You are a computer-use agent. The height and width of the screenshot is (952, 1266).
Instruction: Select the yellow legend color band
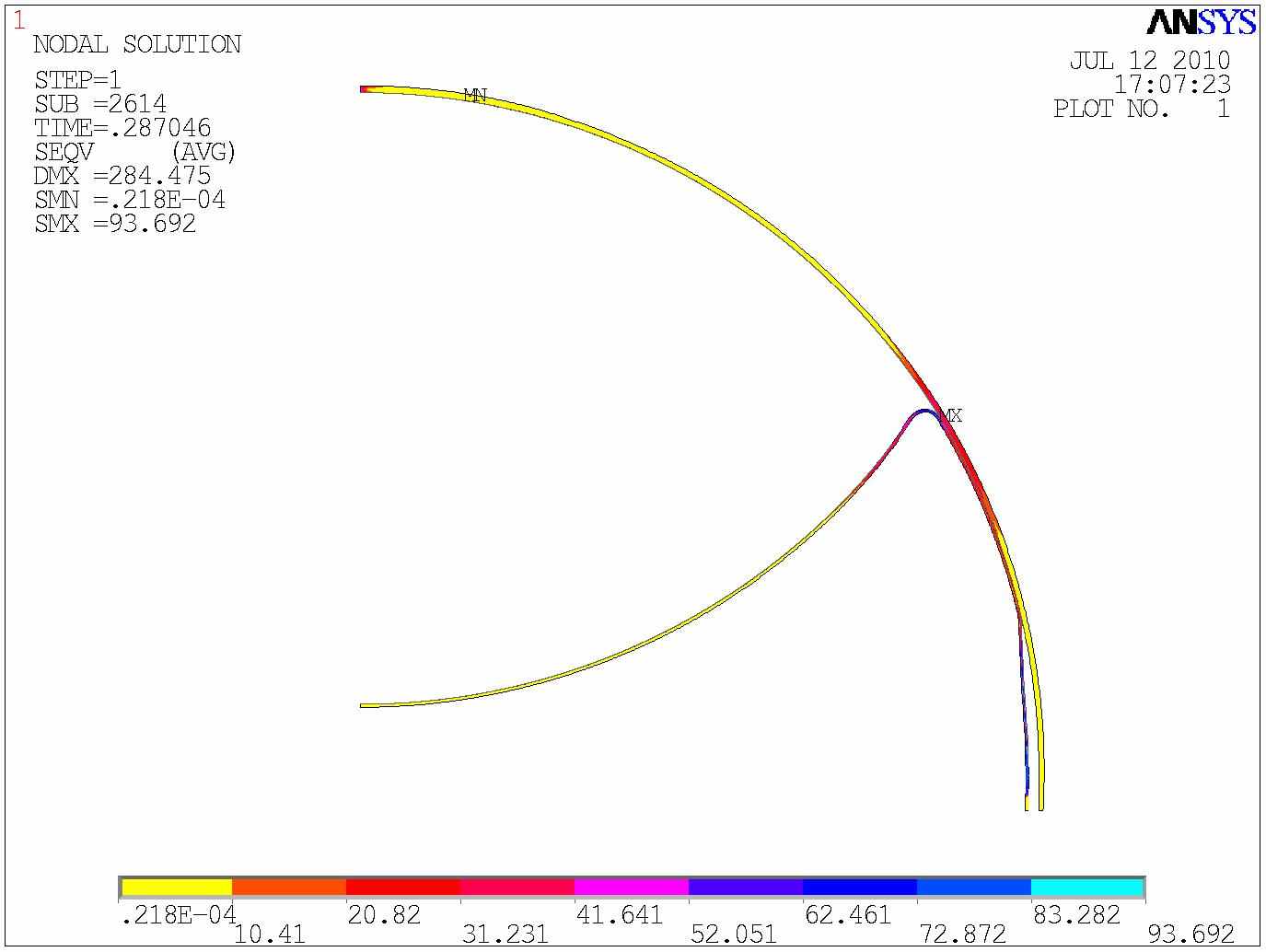click(x=176, y=887)
